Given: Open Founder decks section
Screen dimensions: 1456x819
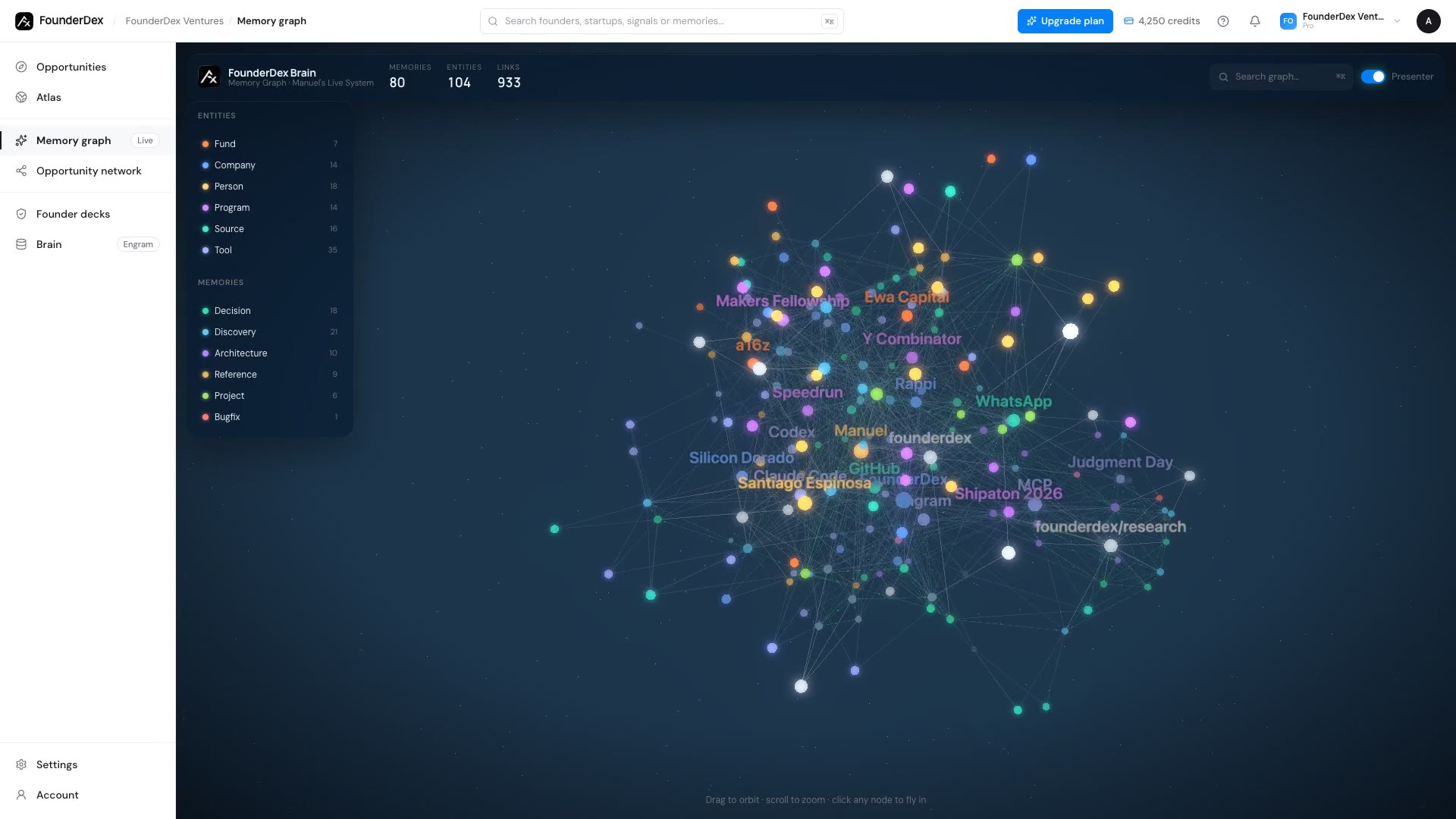Looking at the screenshot, I should 87,214.
